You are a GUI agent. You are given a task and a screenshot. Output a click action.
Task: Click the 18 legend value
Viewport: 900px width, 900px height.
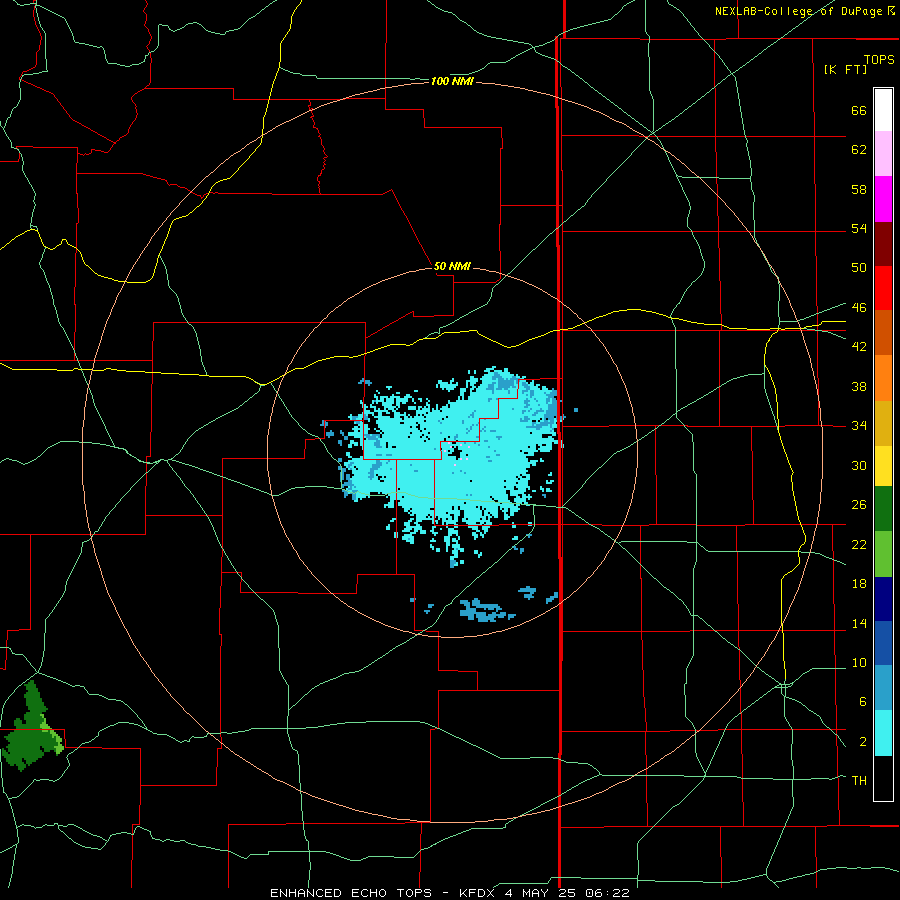click(x=859, y=584)
